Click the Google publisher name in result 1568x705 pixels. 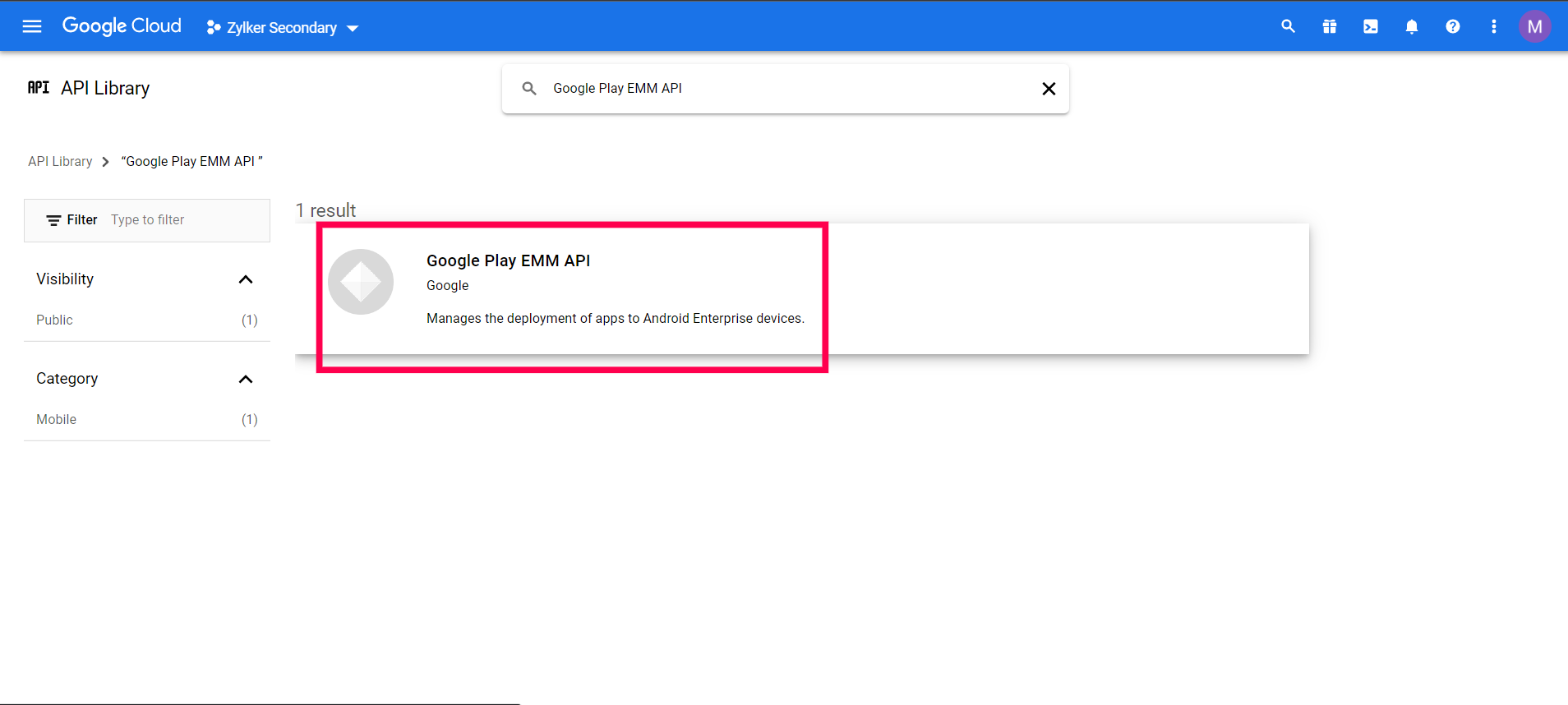click(x=447, y=285)
